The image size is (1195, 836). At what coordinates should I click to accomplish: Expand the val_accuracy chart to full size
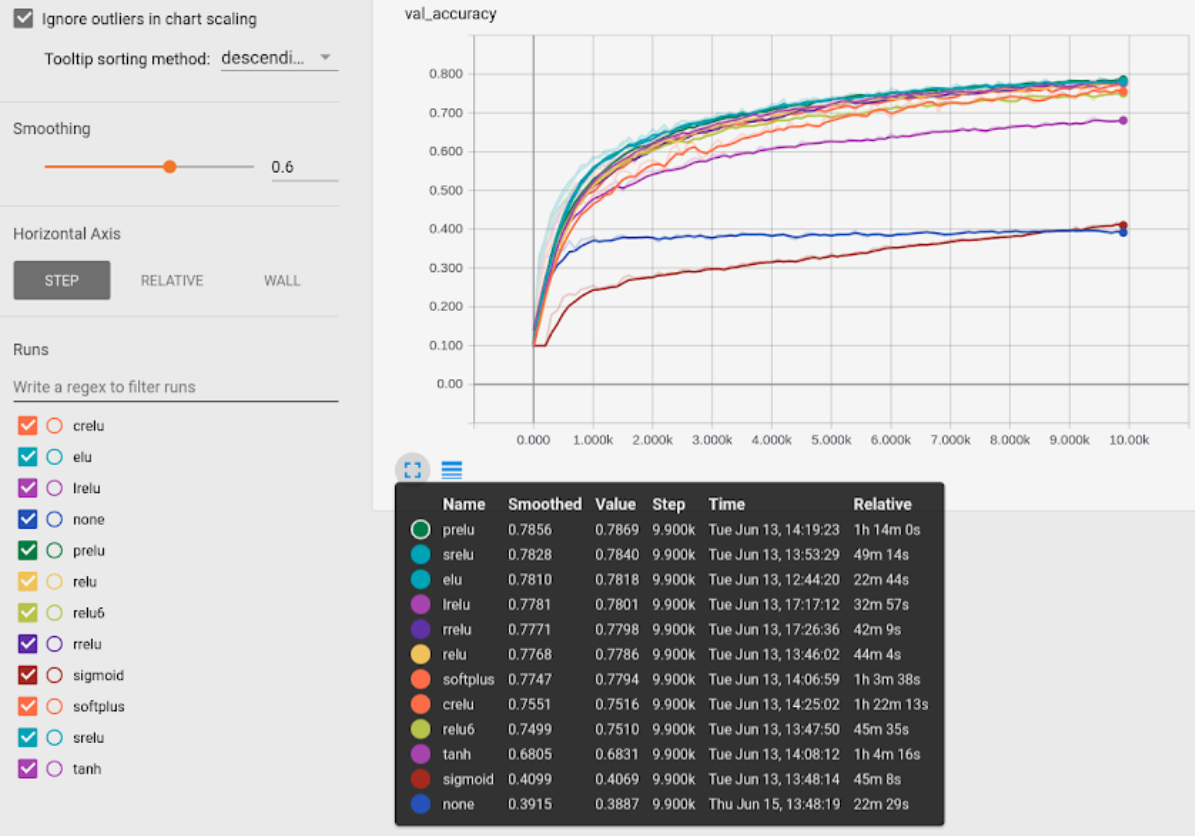[x=412, y=469]
